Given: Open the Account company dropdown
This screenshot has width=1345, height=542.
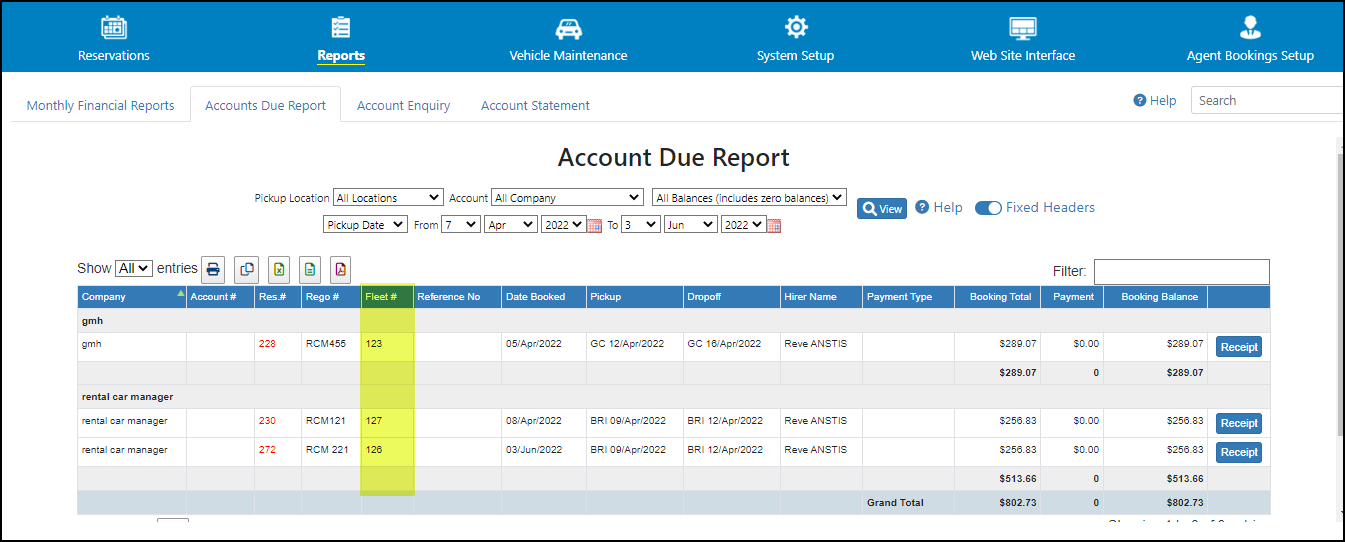Looking at the screenshot, I should coord(566,198).
